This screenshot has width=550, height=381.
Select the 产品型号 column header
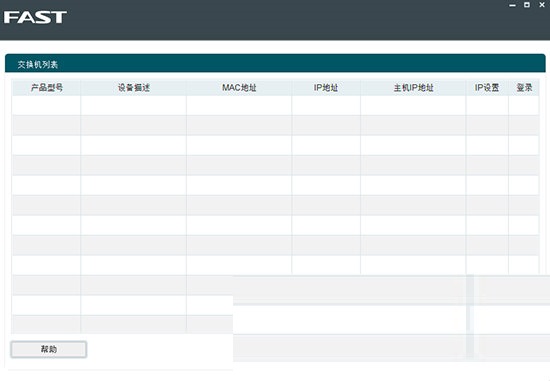[x=47, y=88]
